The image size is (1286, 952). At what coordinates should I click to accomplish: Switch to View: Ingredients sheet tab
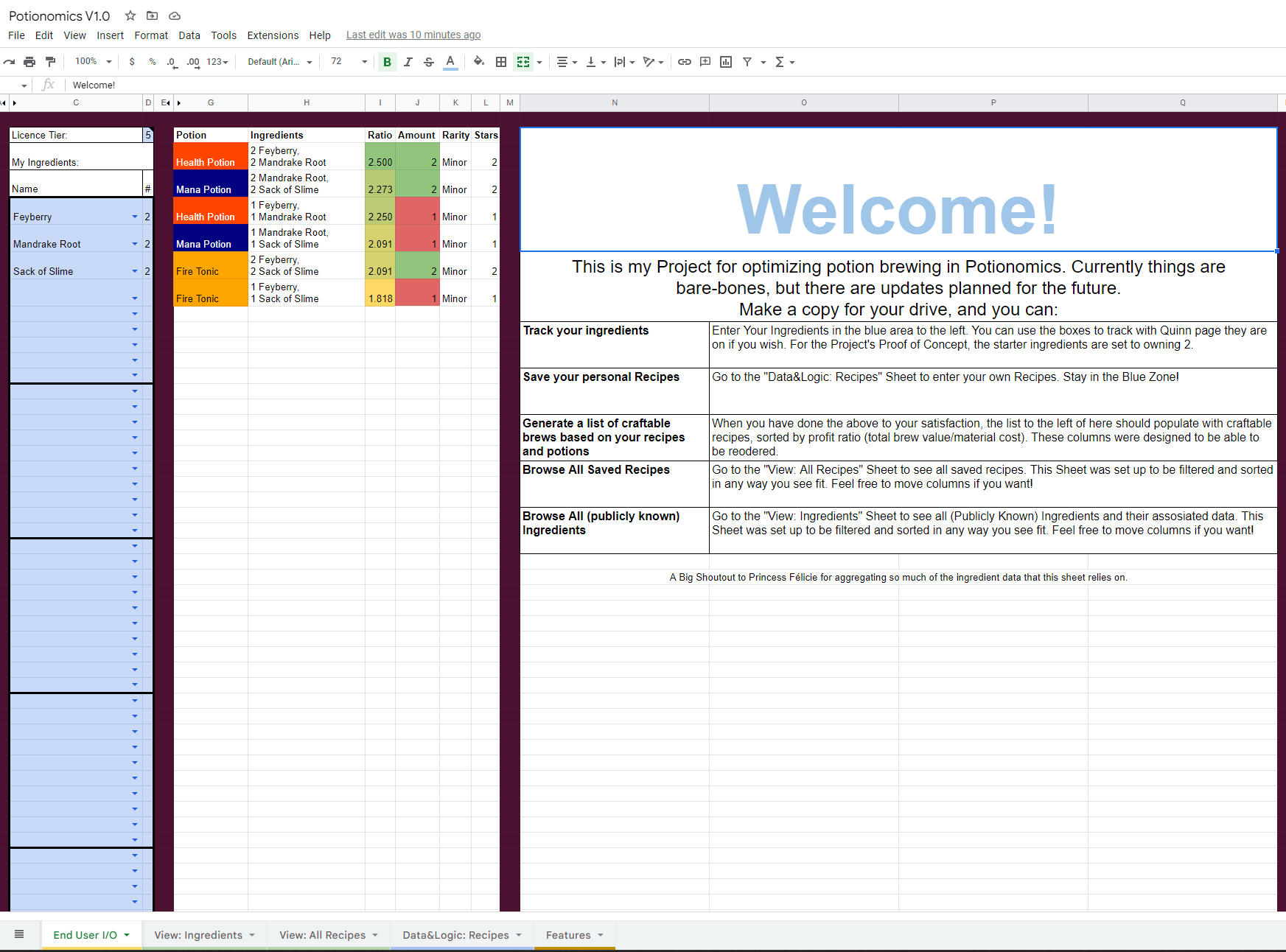(198, 935)
